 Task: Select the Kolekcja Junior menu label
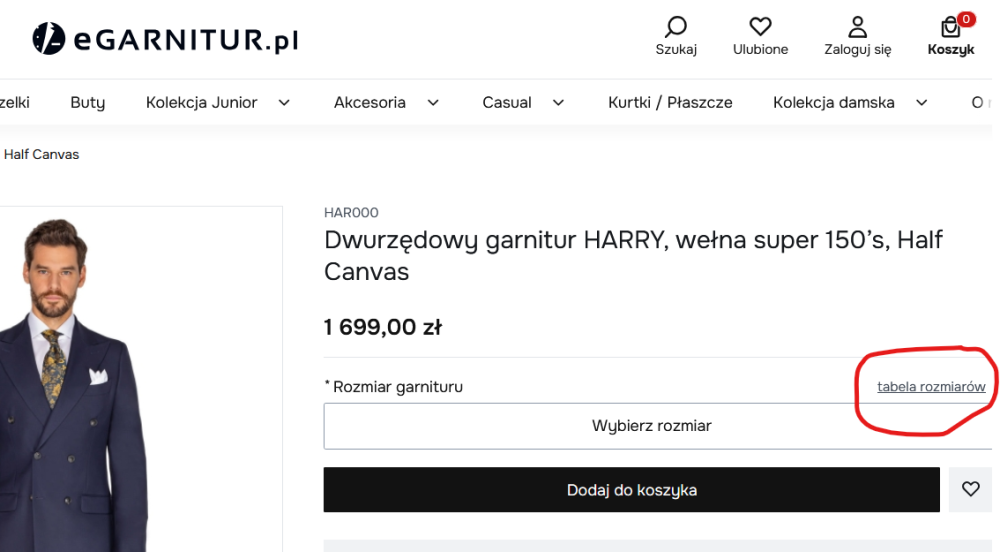tap(201, 102)
